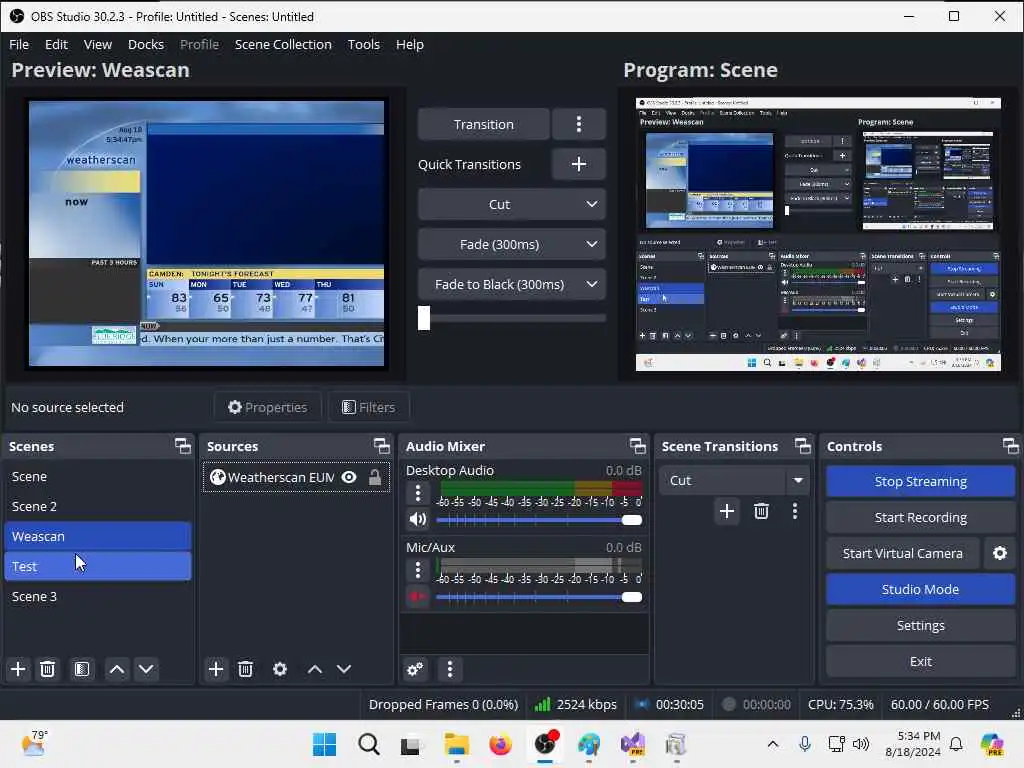Open the Edit menu
The height and width of the screenshot is (768, 1024).
click(x=56, y=44)
